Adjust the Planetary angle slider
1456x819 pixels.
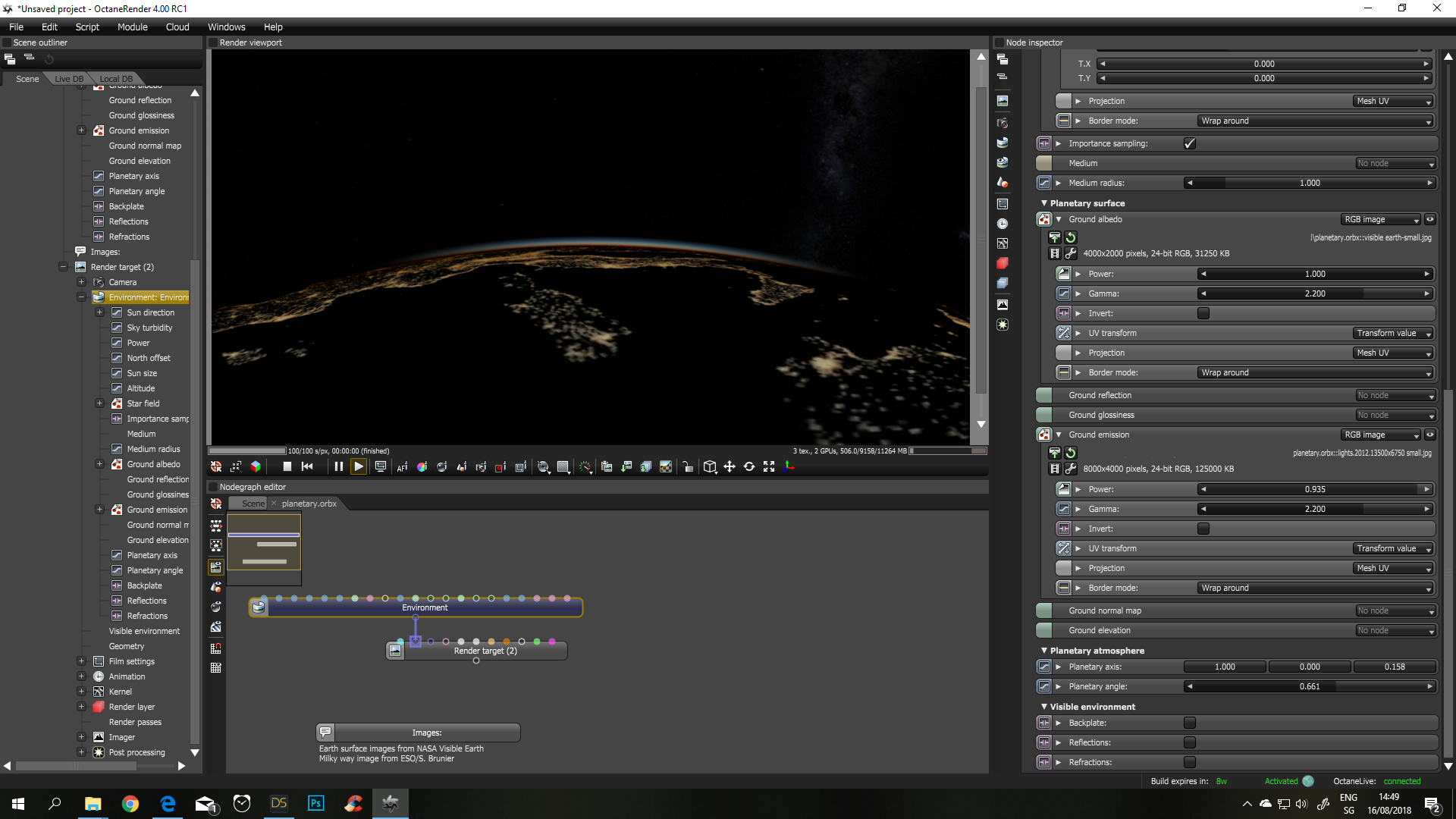tap(1309, 687)
